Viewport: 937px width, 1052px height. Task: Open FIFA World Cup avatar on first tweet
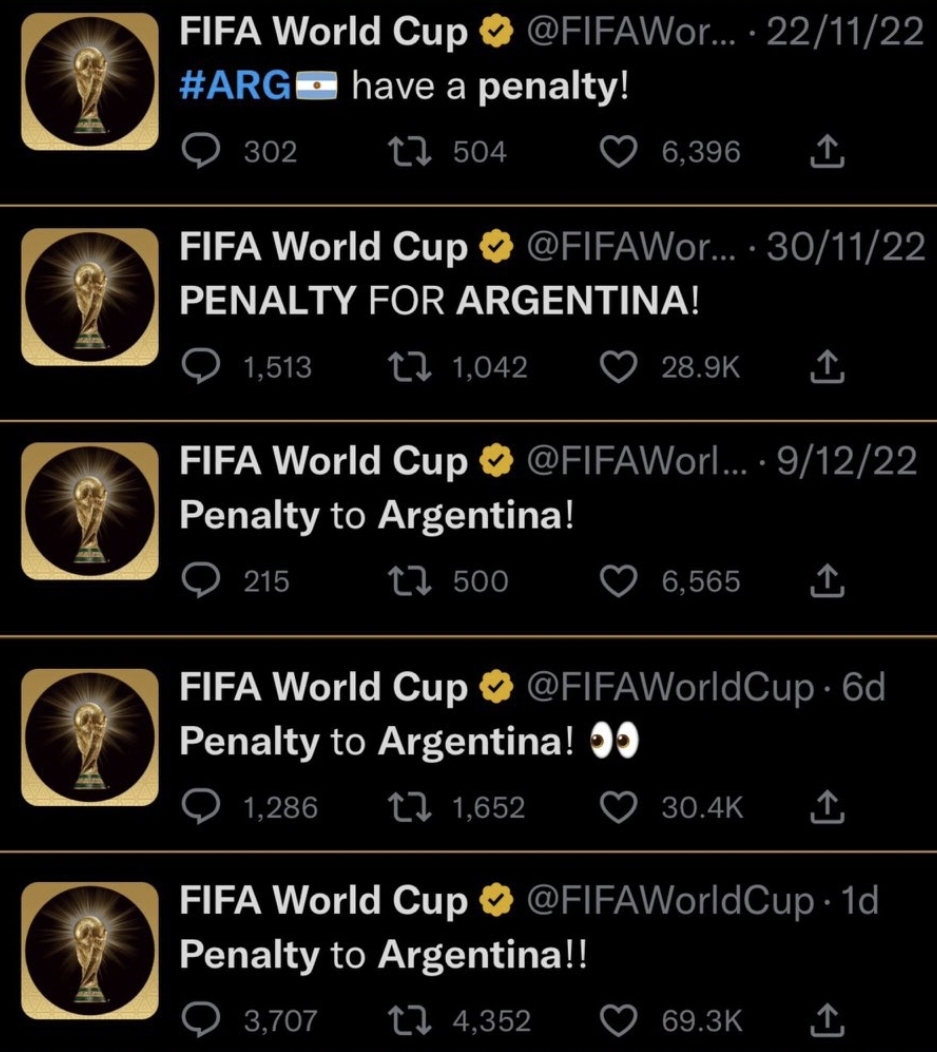[90, 81]
